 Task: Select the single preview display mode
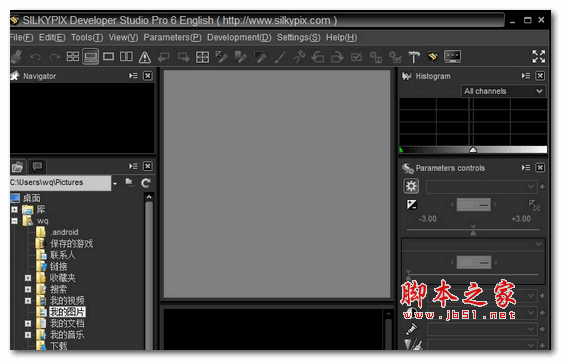pos(108,57)
